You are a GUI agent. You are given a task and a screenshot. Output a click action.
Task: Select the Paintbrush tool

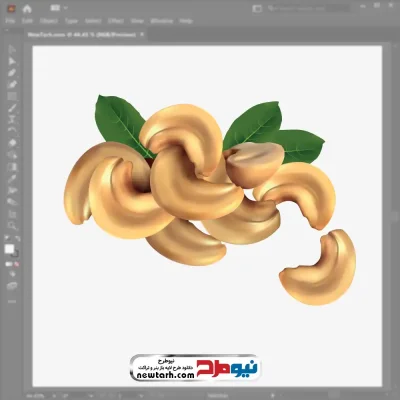pos(12,108)
